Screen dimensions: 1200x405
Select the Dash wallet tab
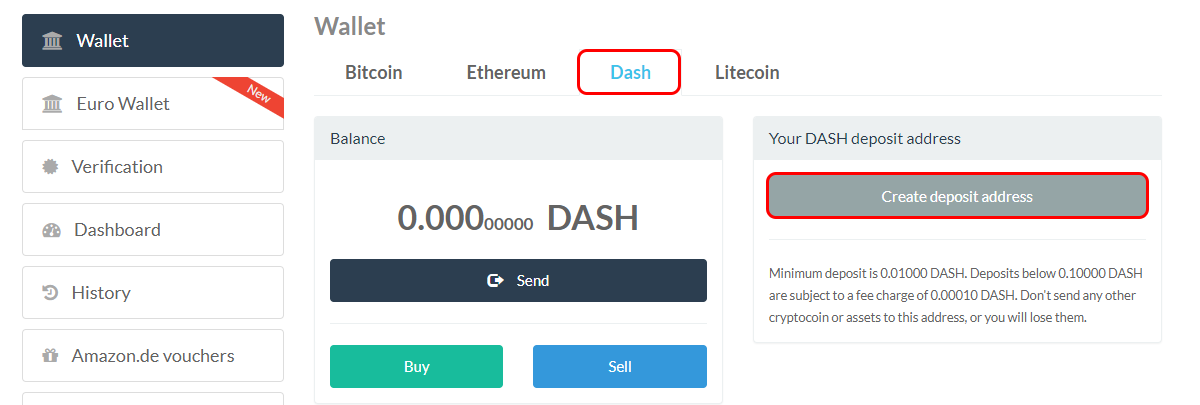pos(630,72)
